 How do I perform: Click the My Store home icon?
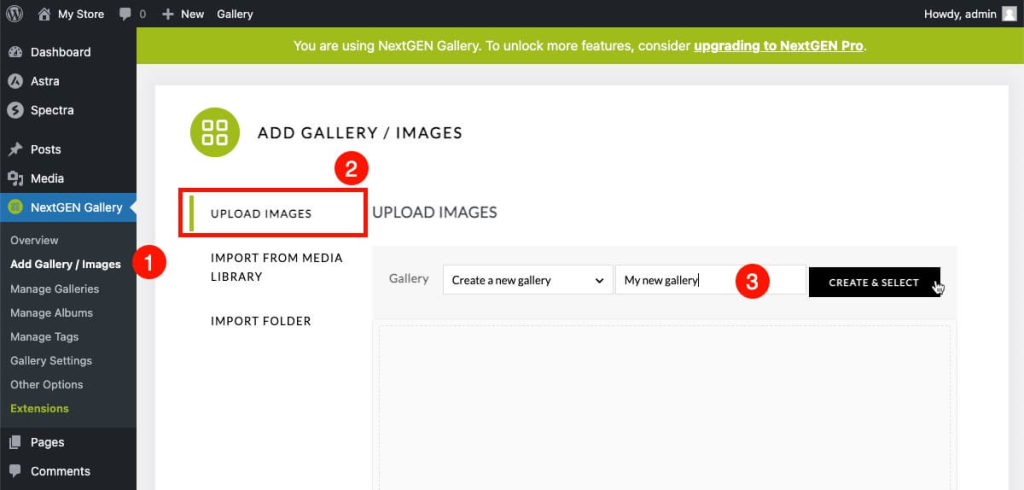44,14
